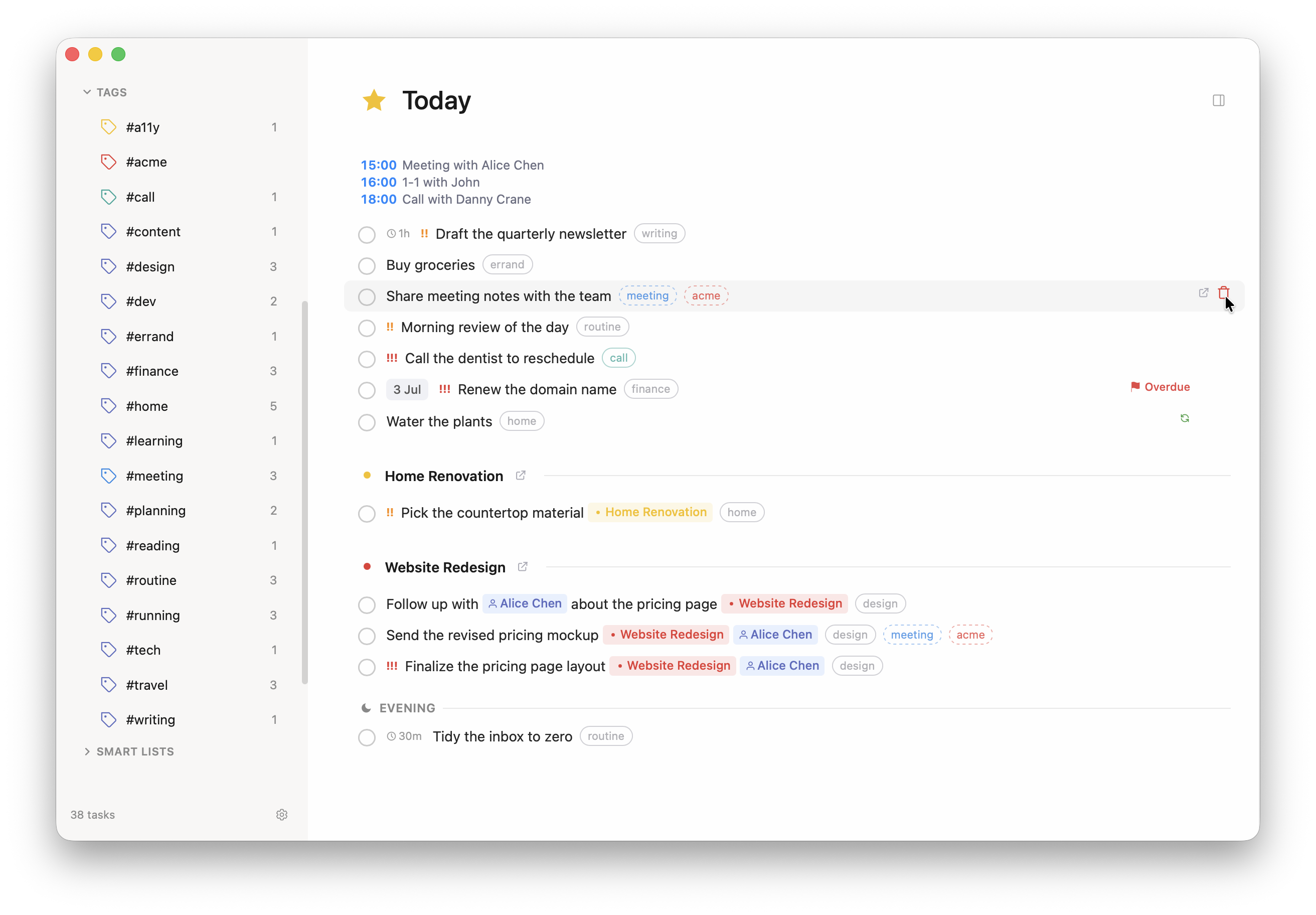Delete the Share meeting notes task
Viewport: 1316px width, 915px height.
point(1224,293)
